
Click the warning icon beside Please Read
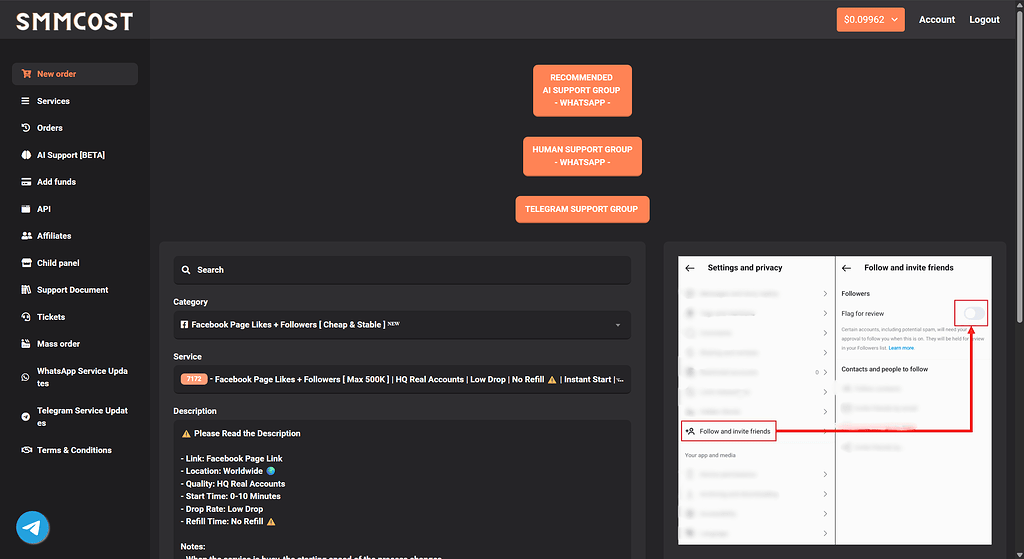(186, 434)
